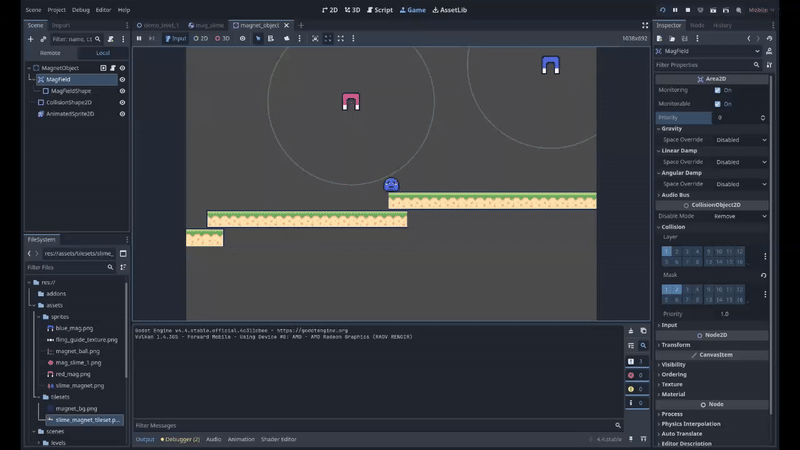Open Gravity Space Override dropdown

[741, 140]
